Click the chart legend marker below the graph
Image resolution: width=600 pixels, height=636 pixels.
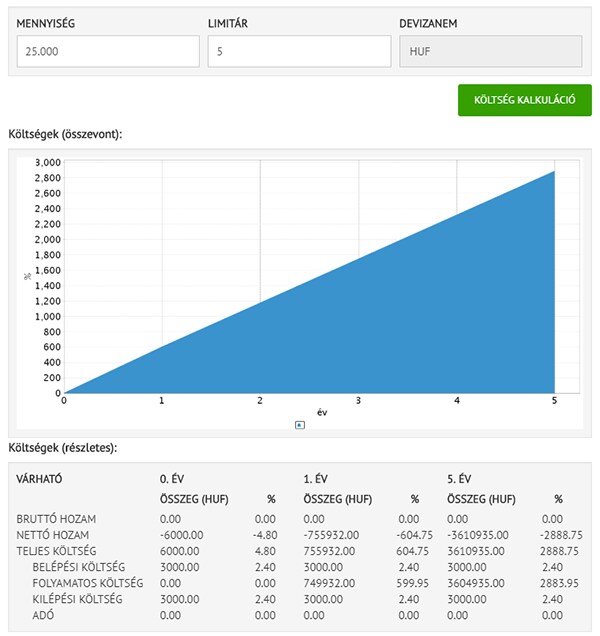pos(299,425)
